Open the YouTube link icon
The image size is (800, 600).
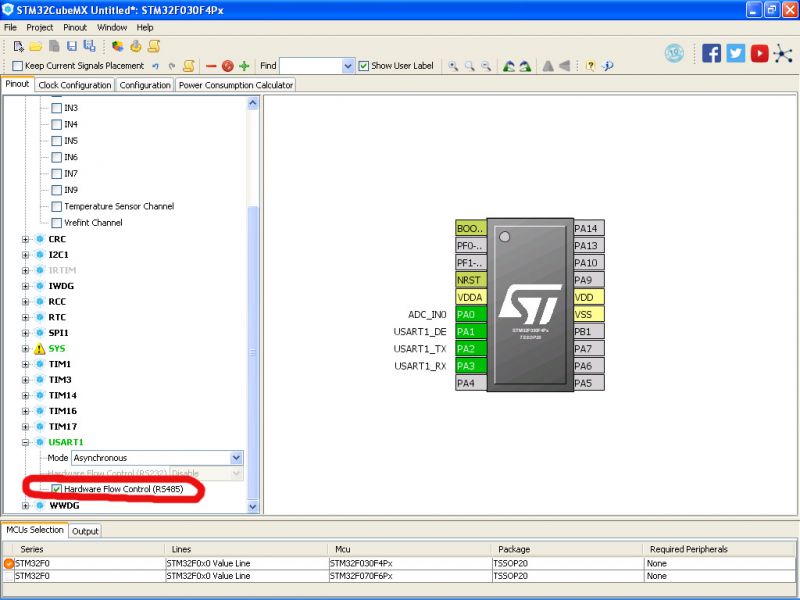760,54
